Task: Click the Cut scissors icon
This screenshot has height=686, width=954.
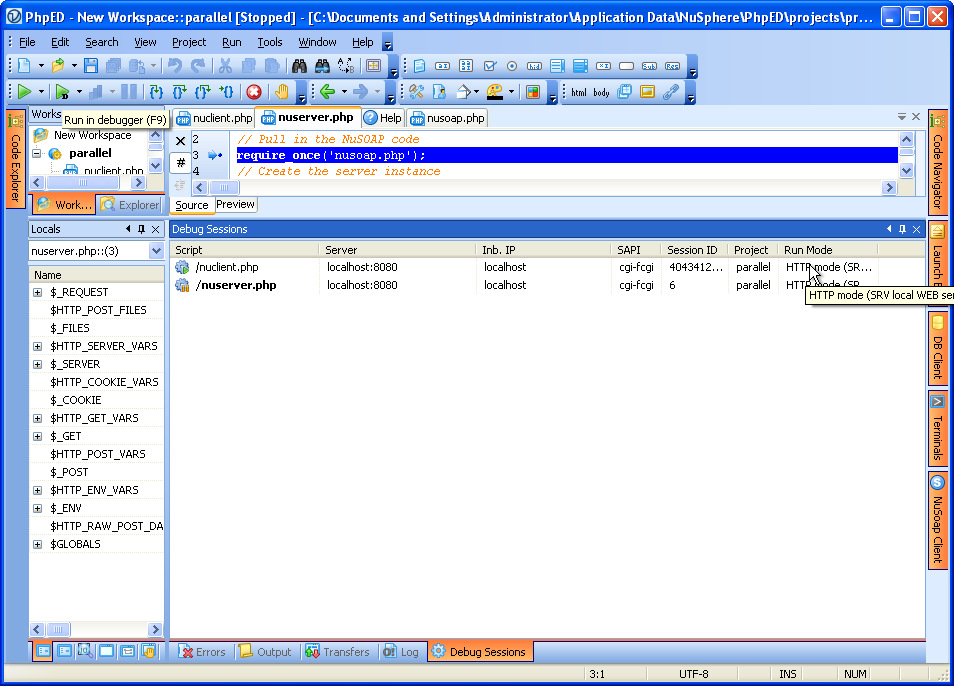Action: [225, 66]
